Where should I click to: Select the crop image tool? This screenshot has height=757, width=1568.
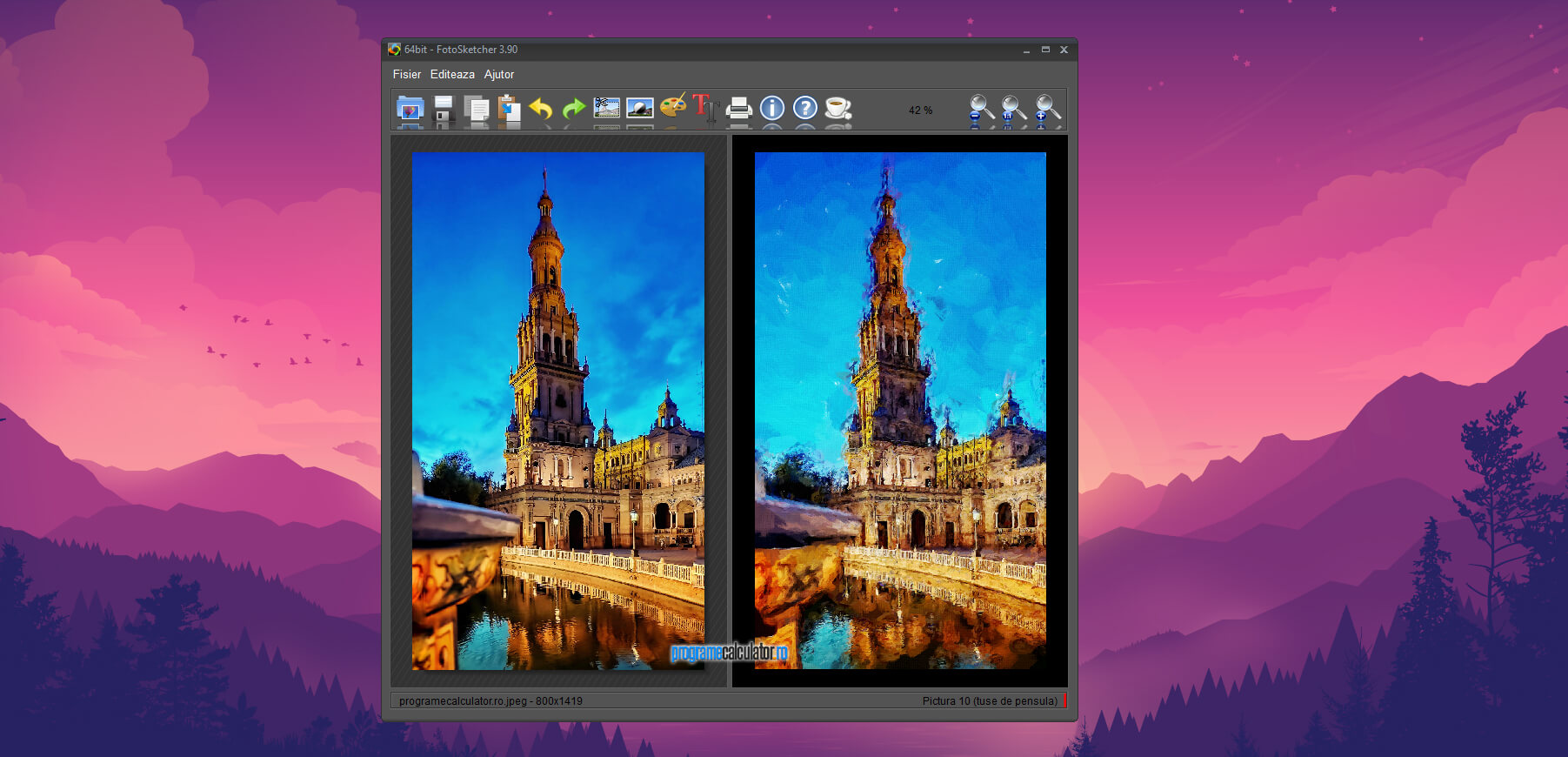click(606, 108)
